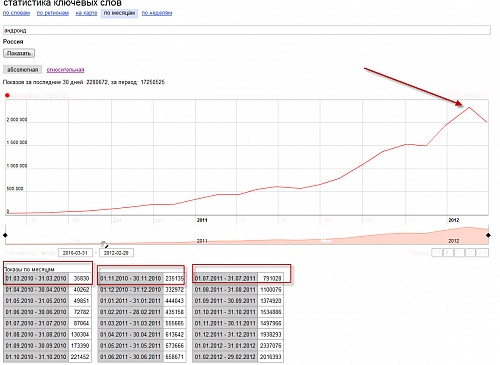
Task: Click the end date field 2012-02-29
Action: [x=116, y=253]
